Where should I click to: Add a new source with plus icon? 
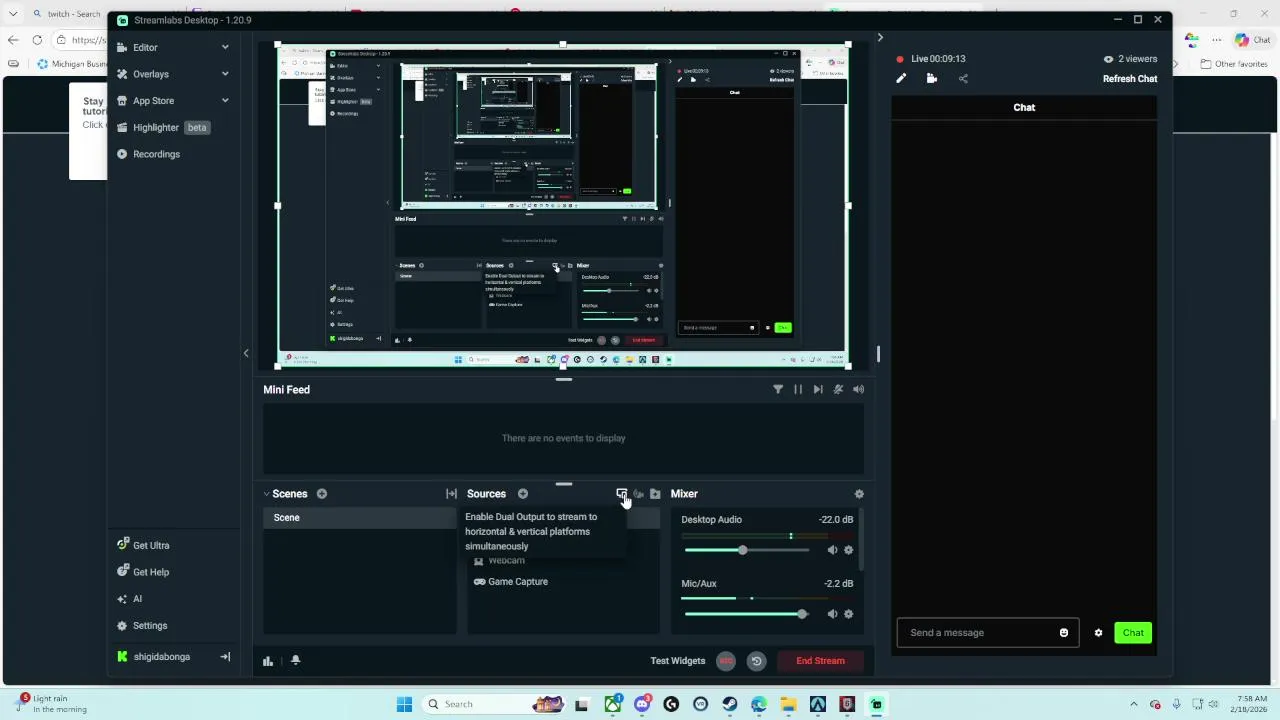523,494
